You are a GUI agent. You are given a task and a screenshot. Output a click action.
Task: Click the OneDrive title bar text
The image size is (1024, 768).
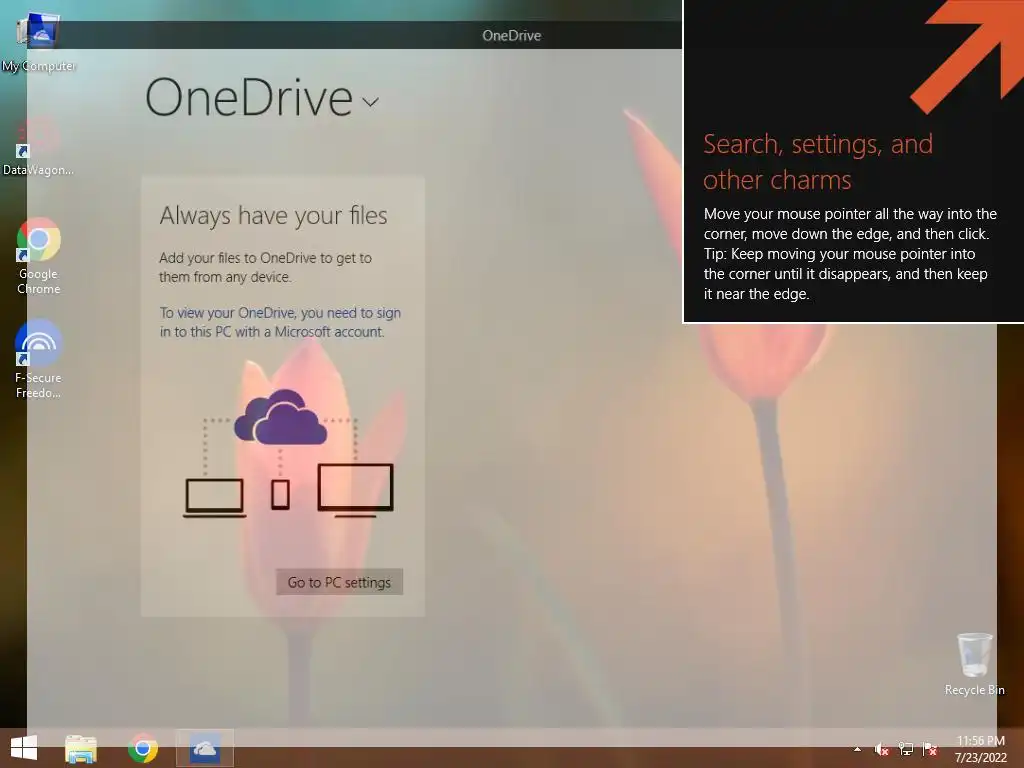511,36
